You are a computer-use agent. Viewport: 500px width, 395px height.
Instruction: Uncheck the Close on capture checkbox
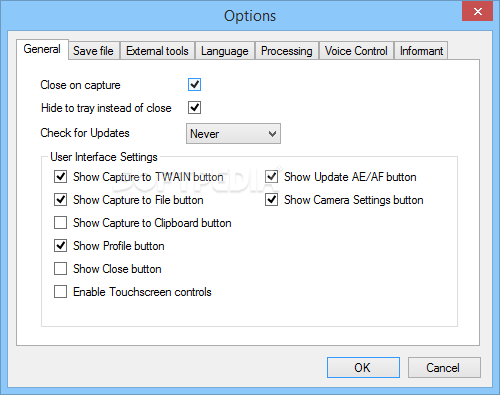[x=194, y=85]
